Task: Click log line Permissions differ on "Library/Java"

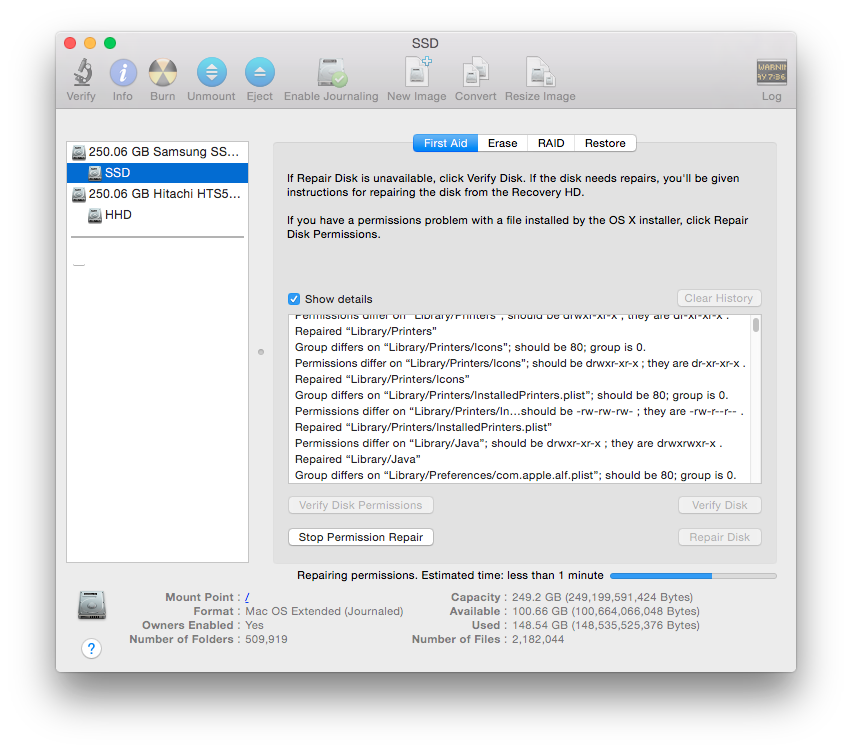Action: pos(509,443)
